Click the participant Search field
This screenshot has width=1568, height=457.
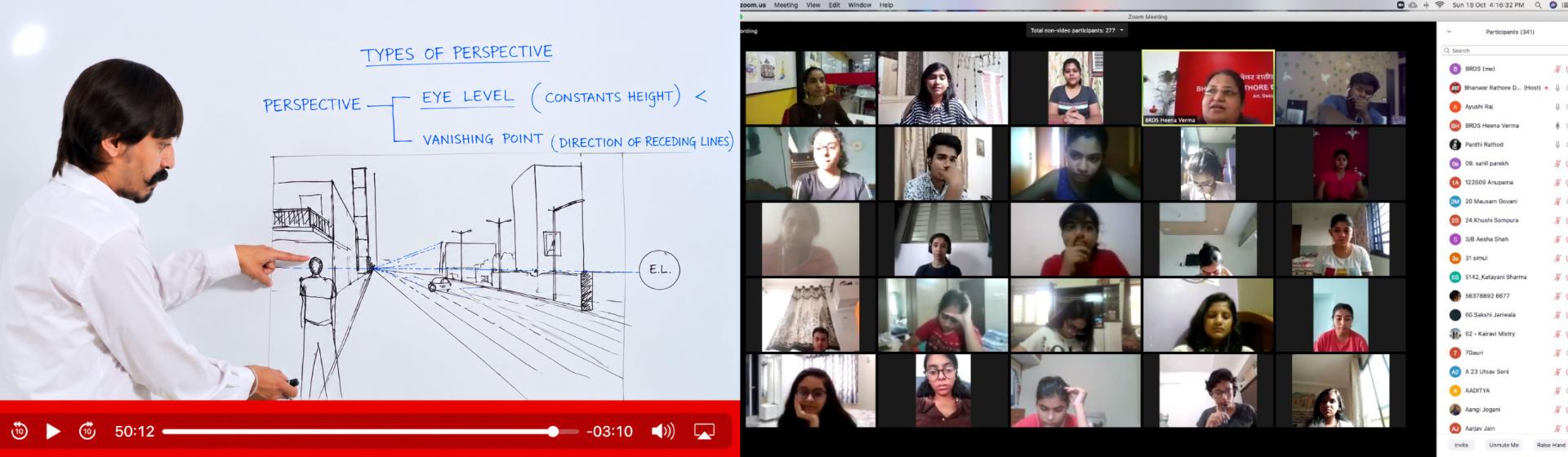[1504, 51]
